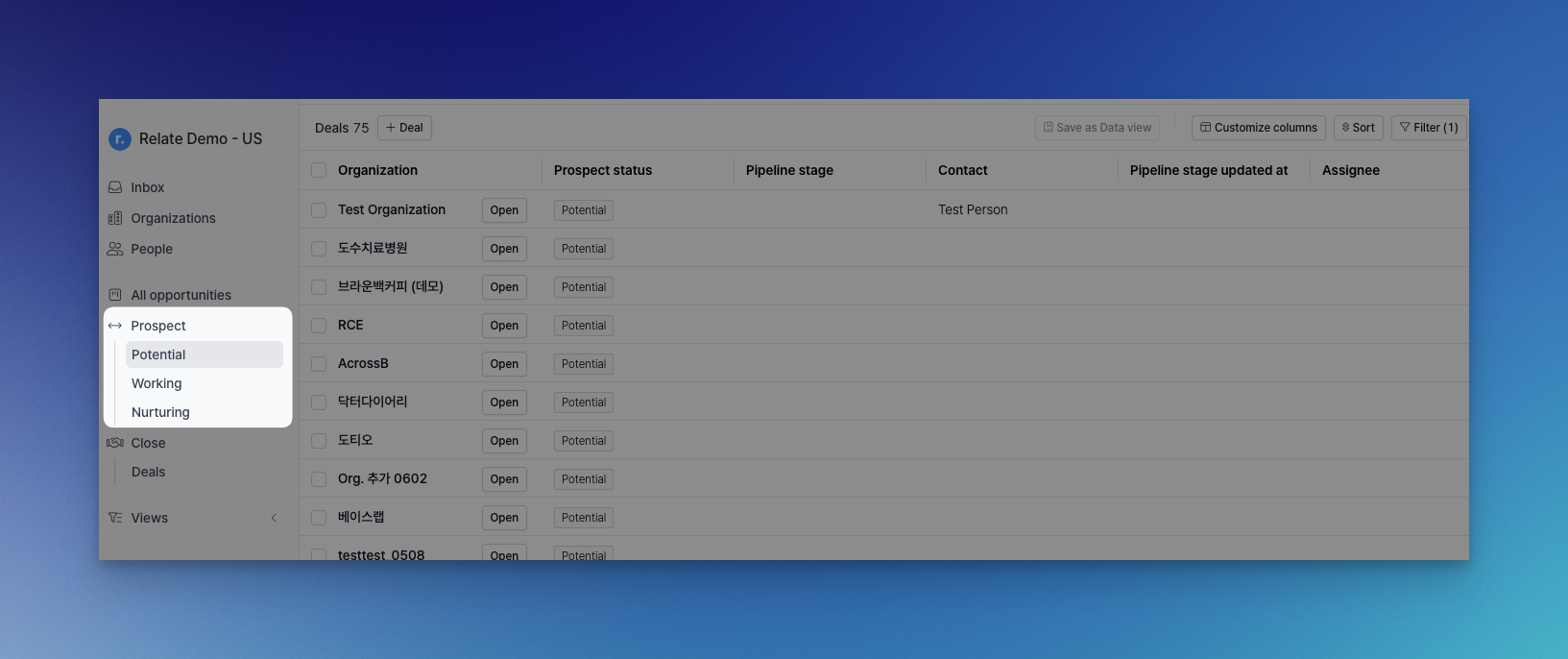Click the Organizations building icon
The height and width of the screenshot is (659, 1568).
[115, 218]
